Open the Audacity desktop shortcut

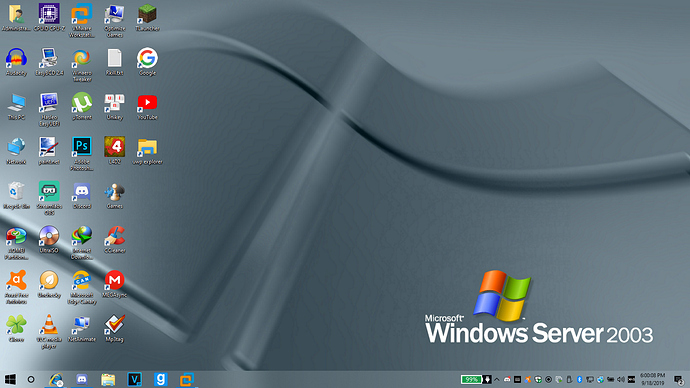point(16,62)
